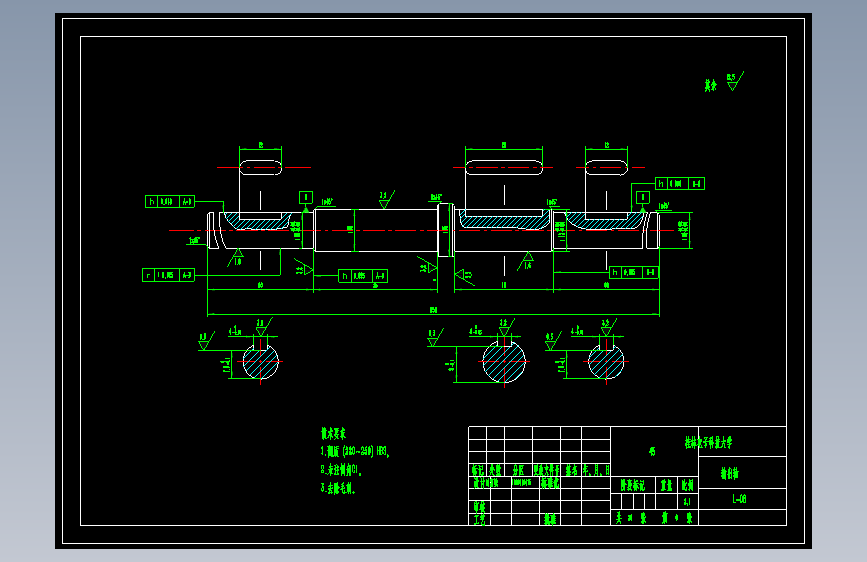Image resolution: width=867 pixels, height=562 pixels.
Task: Select datum box above right shaft end
Action: pyautogui.click(x=643, y=197)
